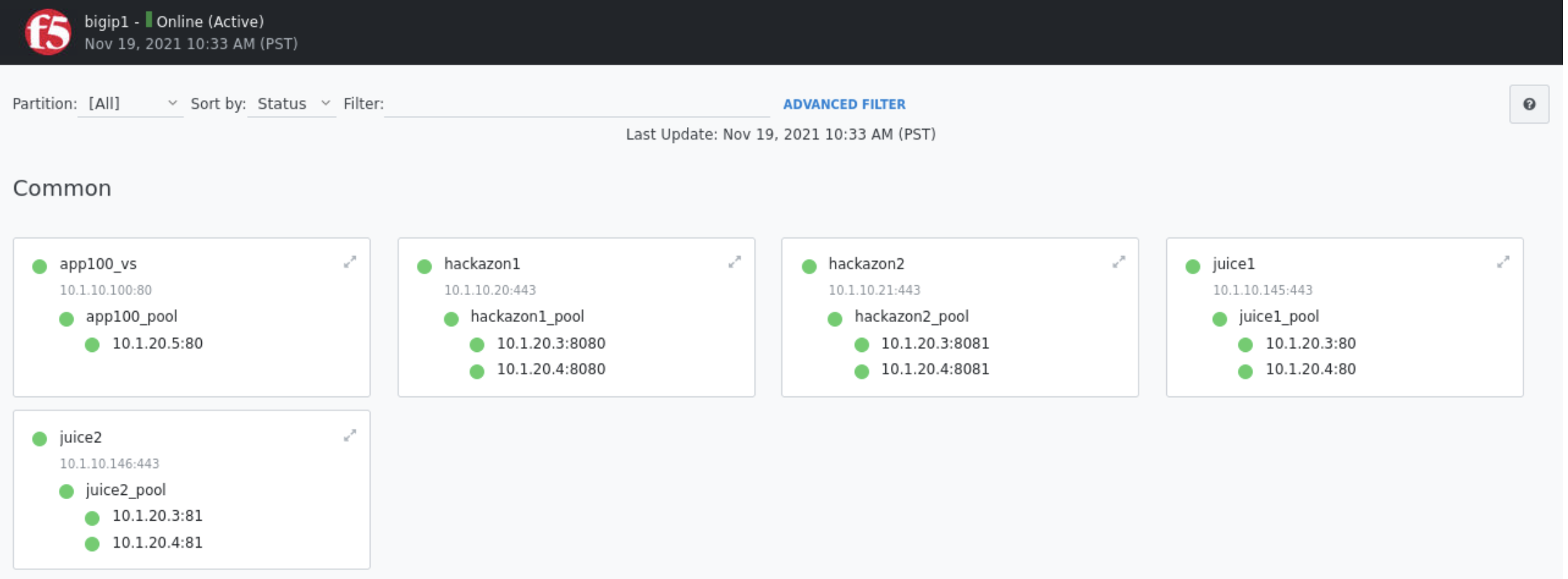
Task: Open the ADVANCED FILTER link
Action: [844, 104]
